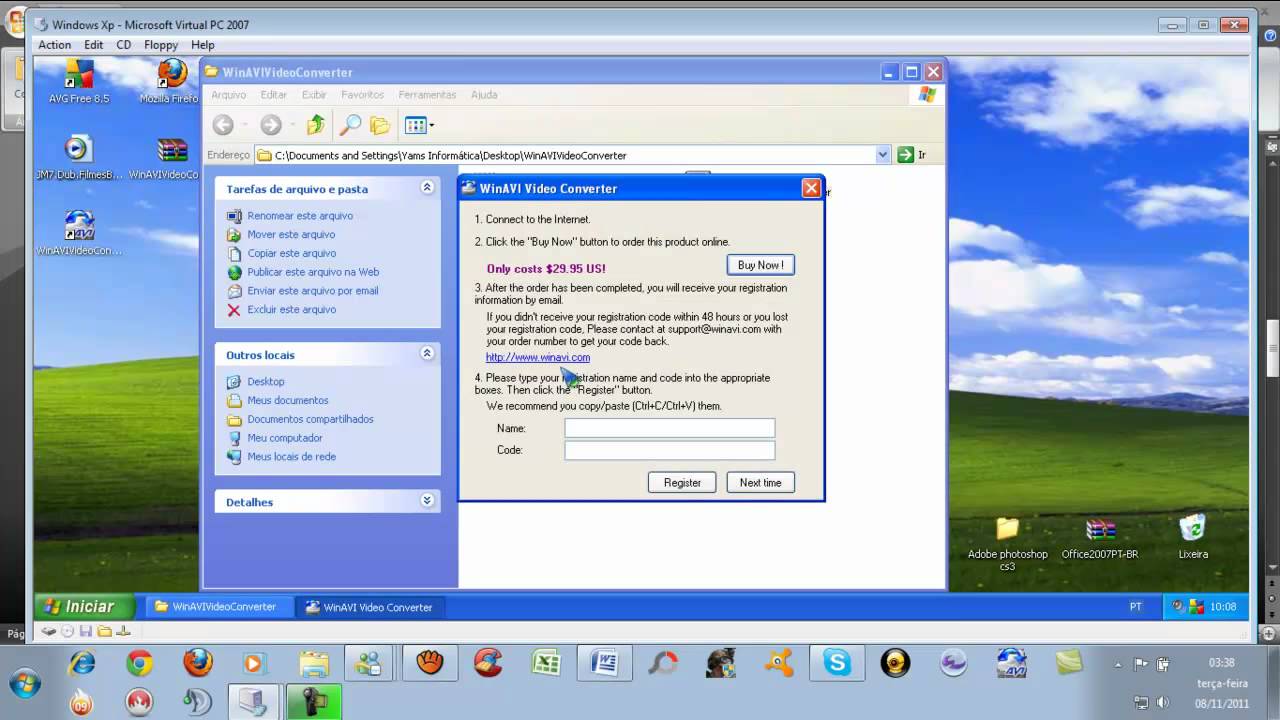The height and width of the screenshot is (720, 1280).
Task: Open the AVG Free 8.5 desktop shortcut
Action: (79, 81)
